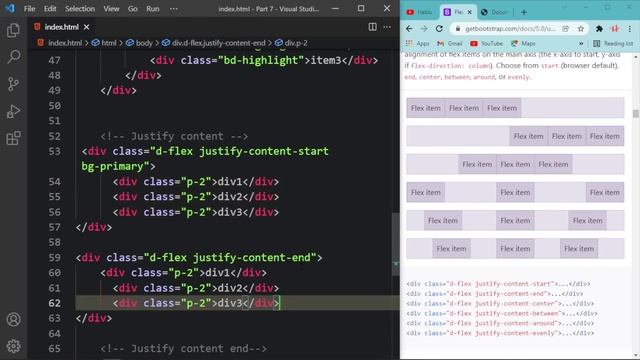The image size is (640, 360).
Task: Open the Run menu
Action: (x=153, y=9)
